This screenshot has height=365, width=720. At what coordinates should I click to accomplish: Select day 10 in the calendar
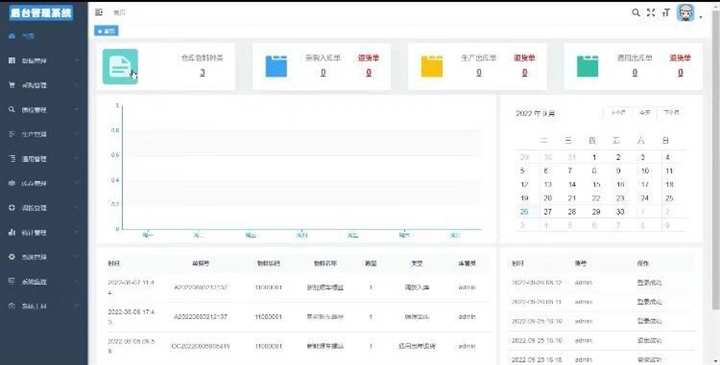[645, 171]
